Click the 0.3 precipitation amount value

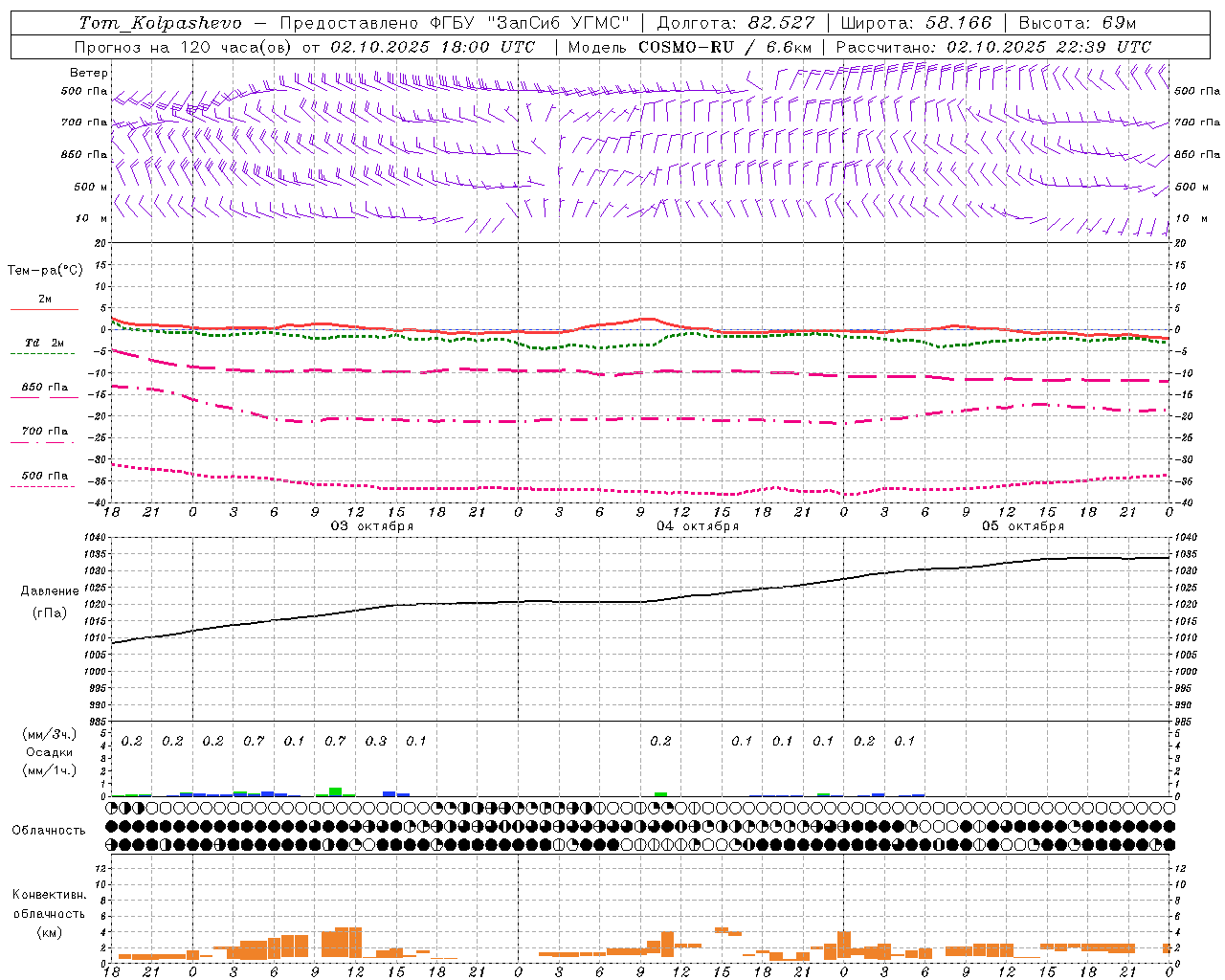pos(376,741)
